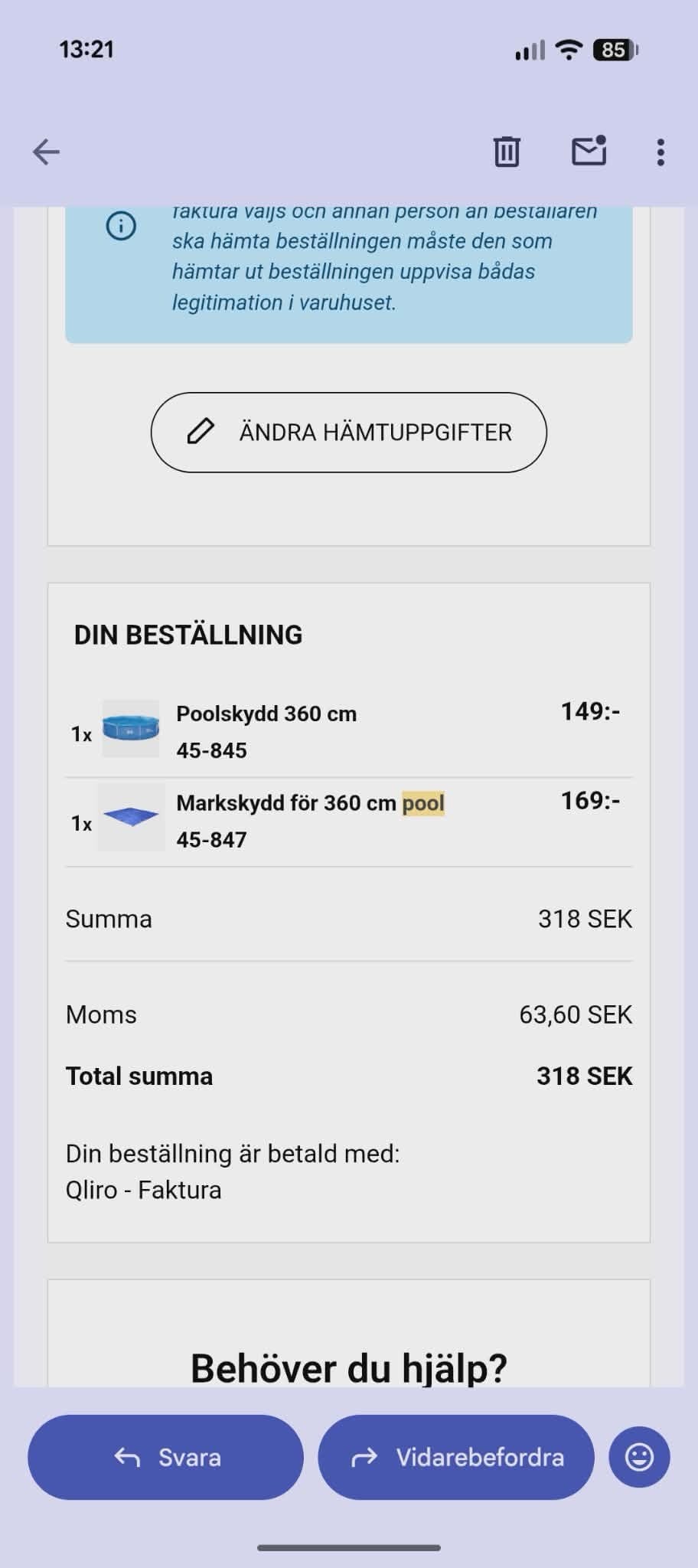Tap the back arrow icon
The width and height of the screenshot is (698, 1568).
46,152
